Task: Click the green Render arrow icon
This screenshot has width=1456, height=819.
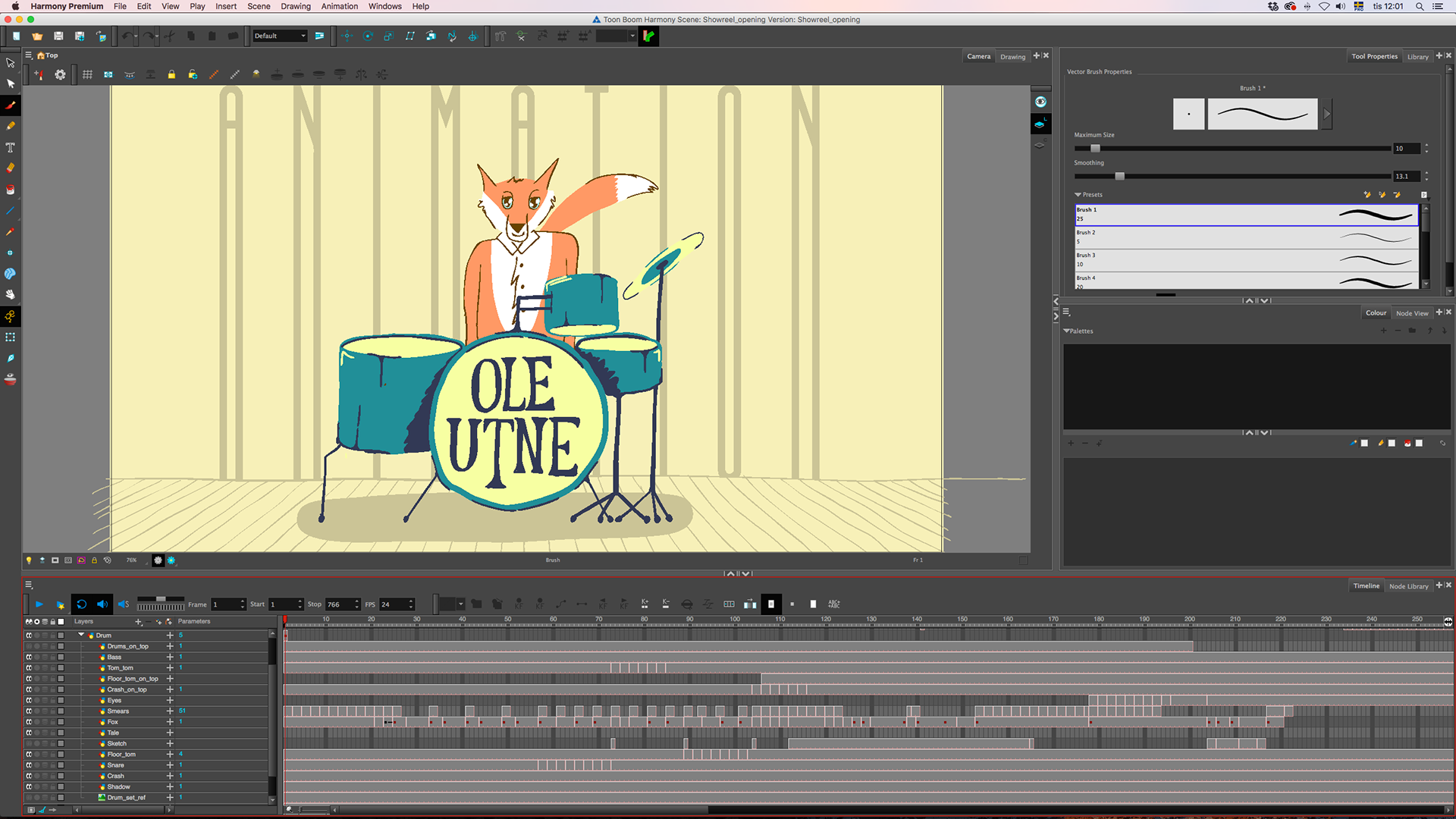Action: [648, 36]
